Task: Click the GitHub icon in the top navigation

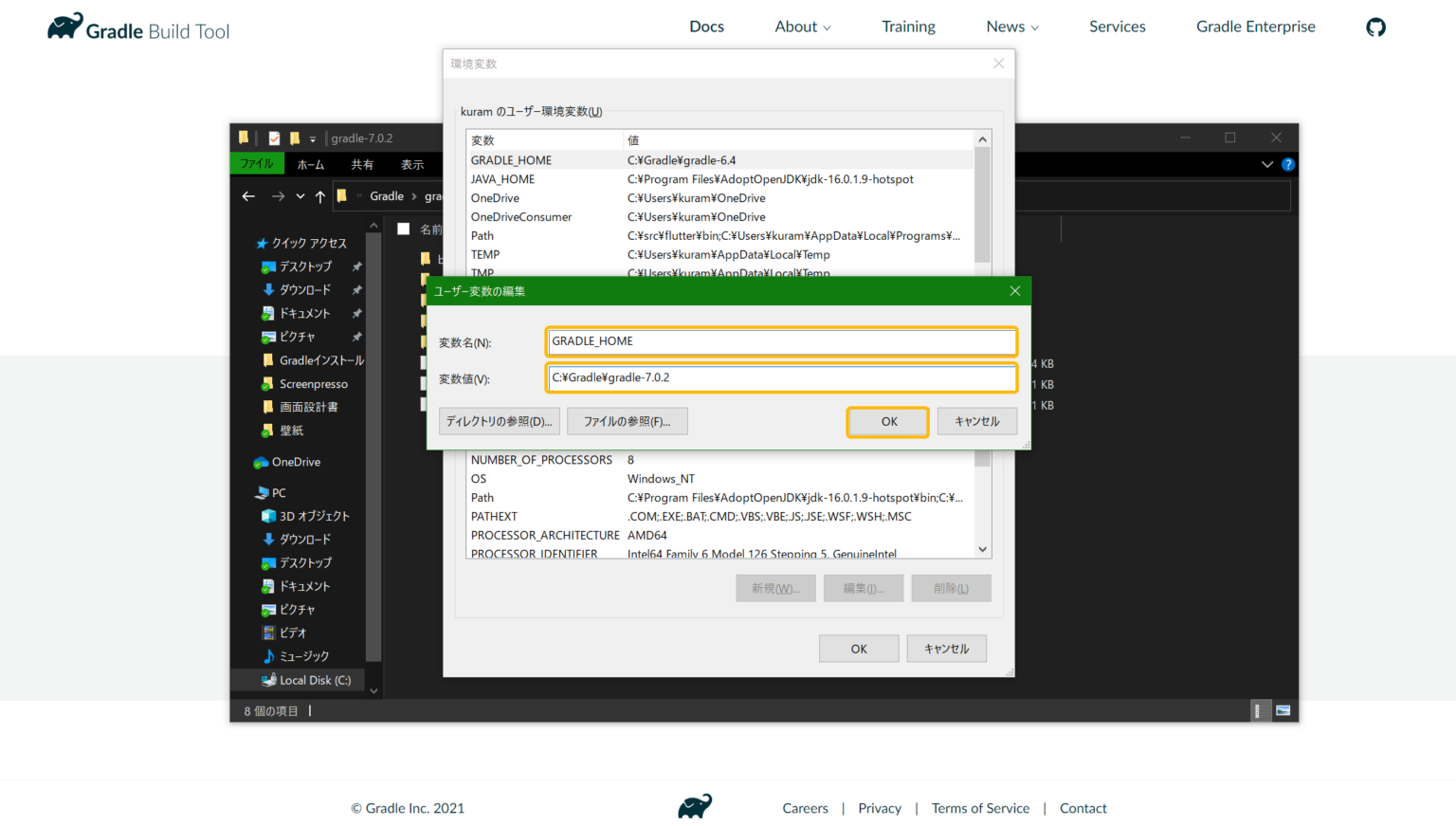Action: pos(1375,27)
